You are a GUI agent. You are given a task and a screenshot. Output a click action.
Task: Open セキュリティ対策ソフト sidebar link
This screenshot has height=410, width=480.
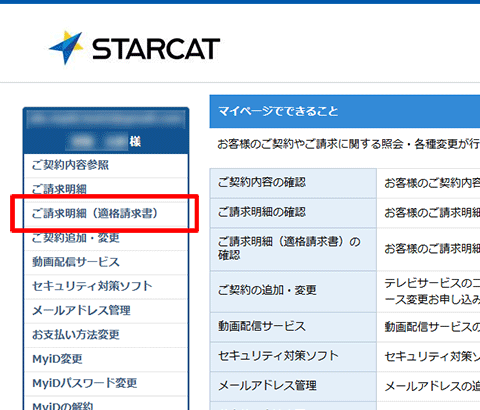[106, 286]
